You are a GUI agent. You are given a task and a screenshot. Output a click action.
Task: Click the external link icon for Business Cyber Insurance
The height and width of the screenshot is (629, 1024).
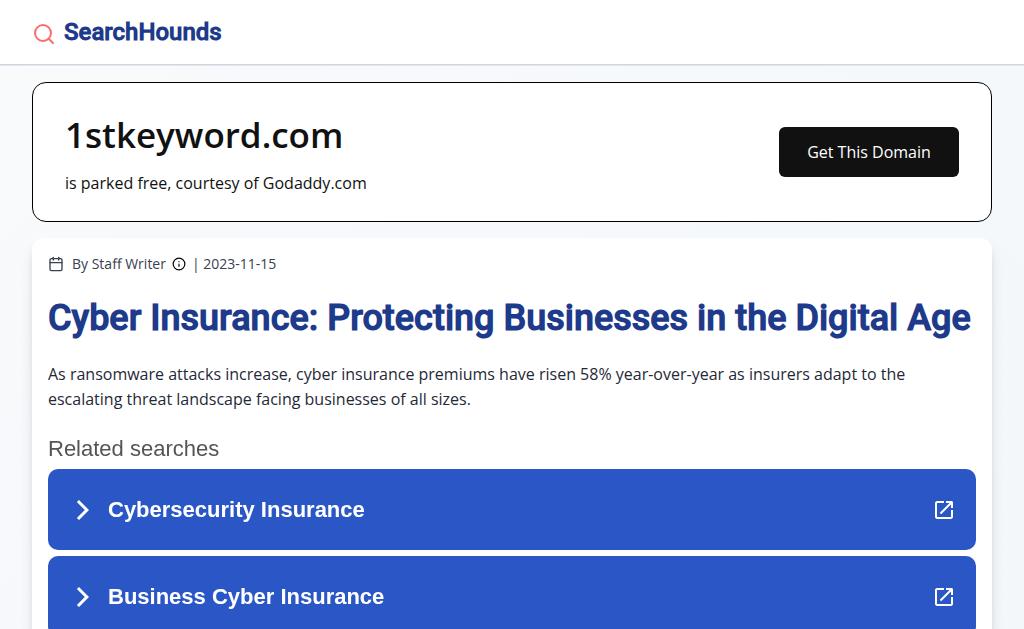click(943, 597)
